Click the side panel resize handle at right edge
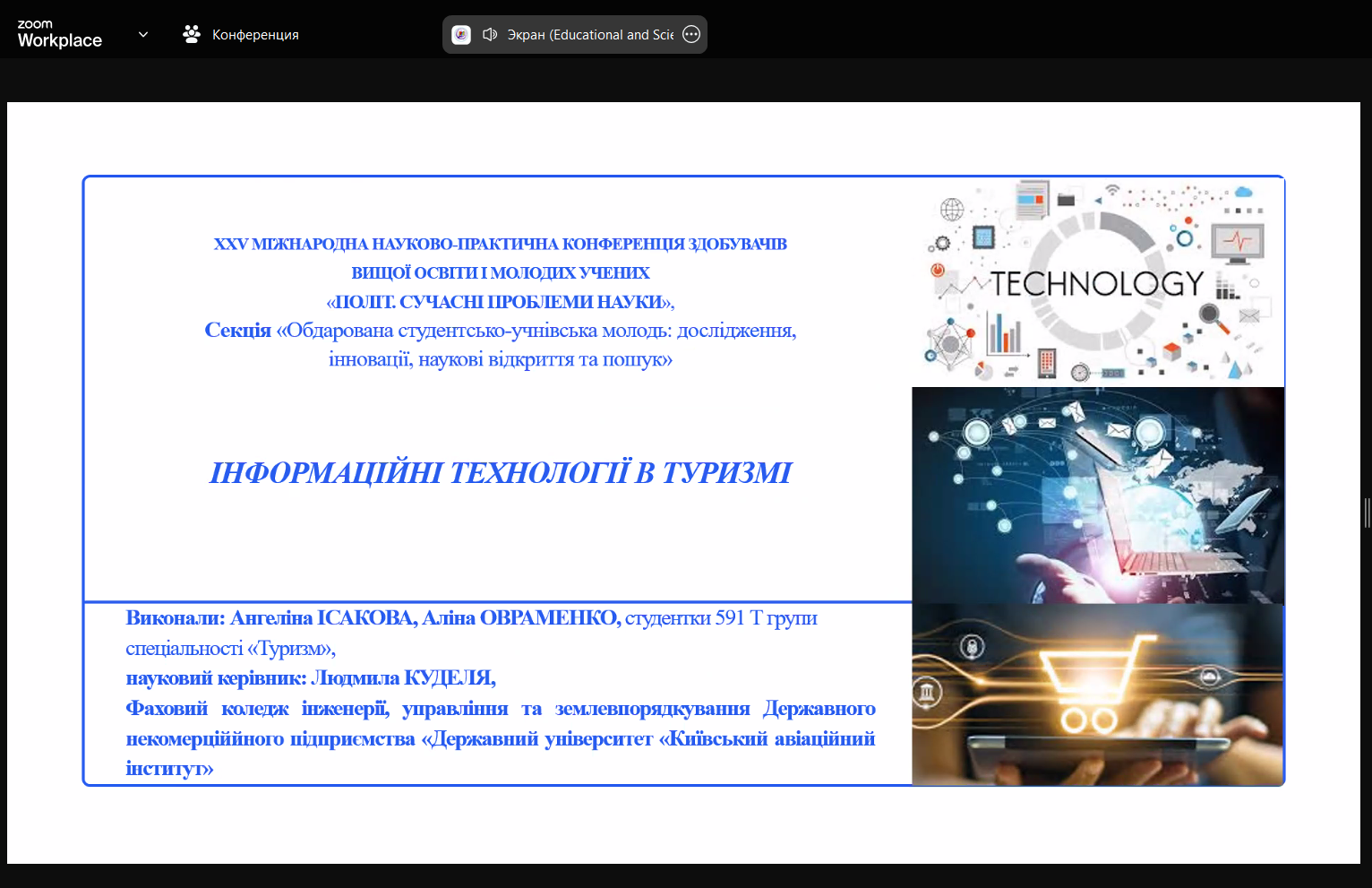Screen dimensions: 1372x888 [x=1367, y=513]
